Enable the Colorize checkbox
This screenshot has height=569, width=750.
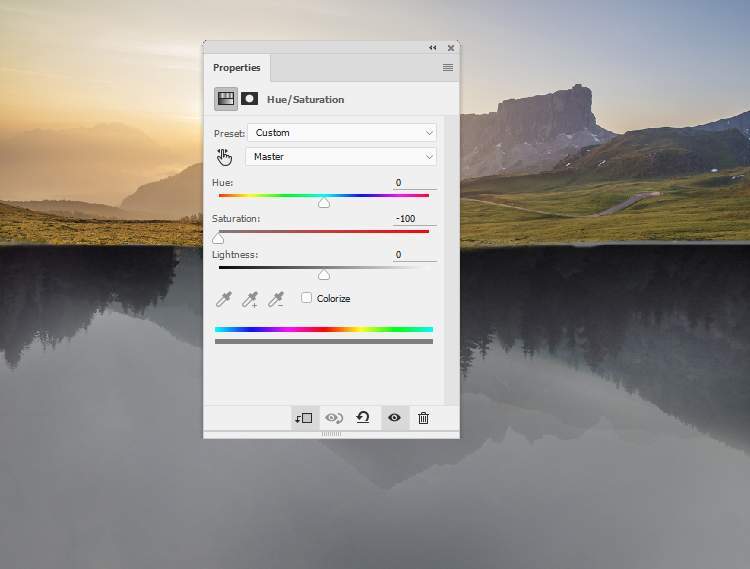(307, 298)
